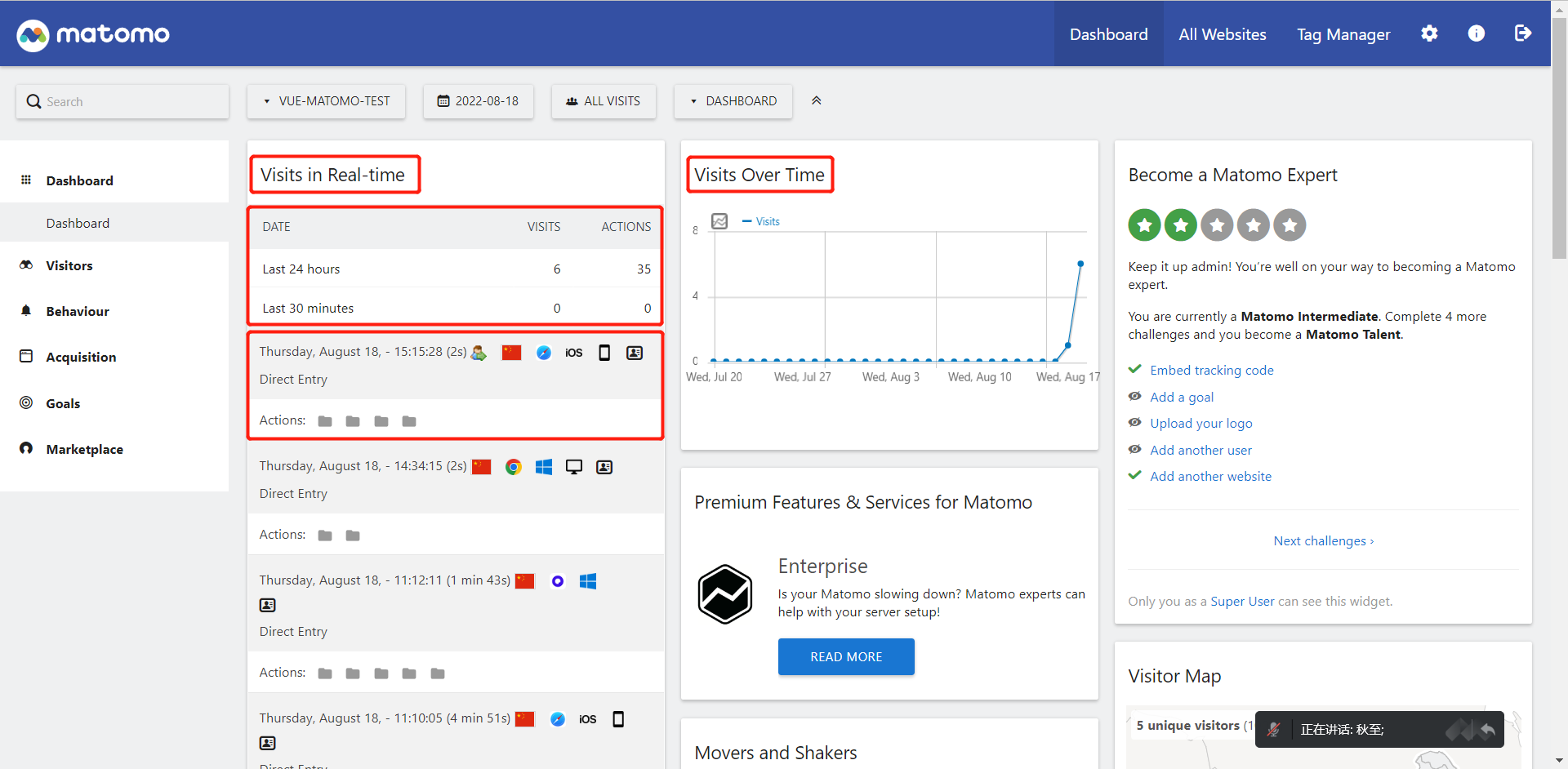Click the About info icon in header
The width and height of the screenshot is (1568, 769).
[1476, 33]
